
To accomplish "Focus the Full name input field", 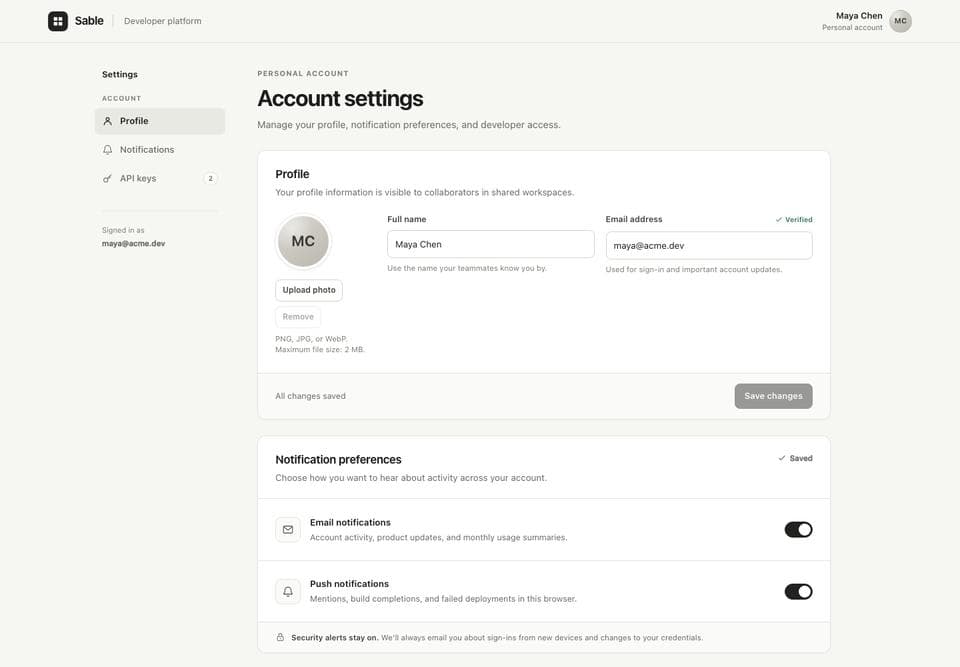I will [490, 244].
